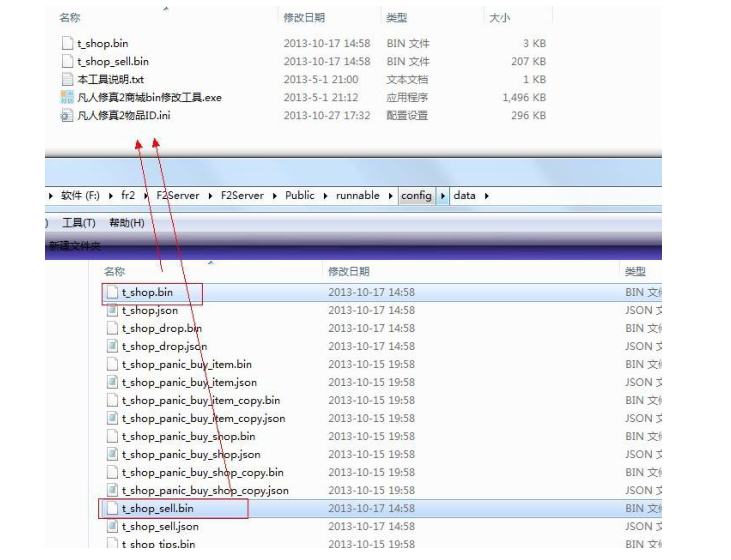Click the 凡人修真2物品ID.ini config icon
This screenshot has width=731, height=560.
[x=67, y=115]
